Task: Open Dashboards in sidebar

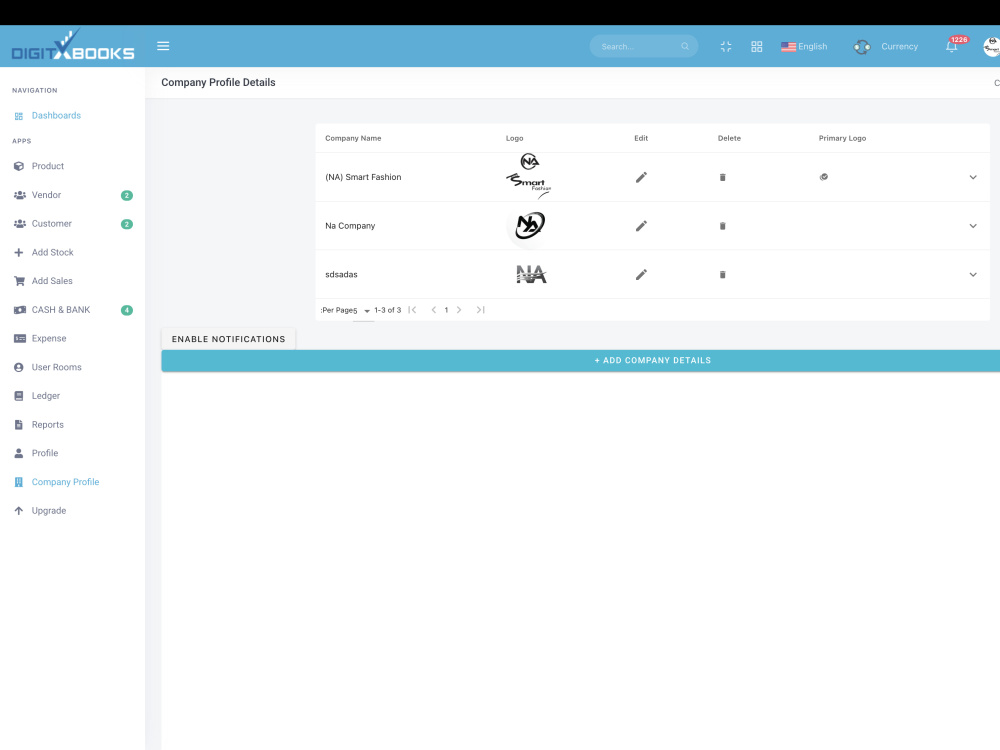Action: [56, 115]
